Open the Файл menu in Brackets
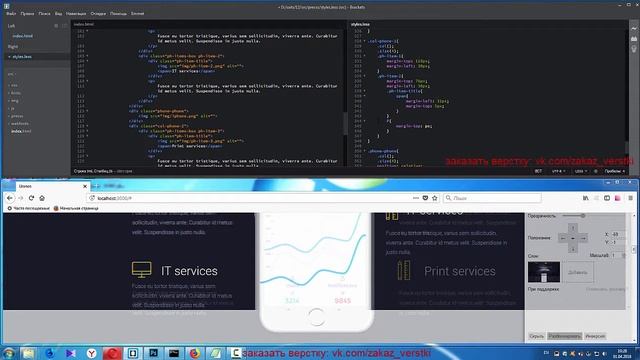This screenshot has width=640, height=360. coord(11,13)
